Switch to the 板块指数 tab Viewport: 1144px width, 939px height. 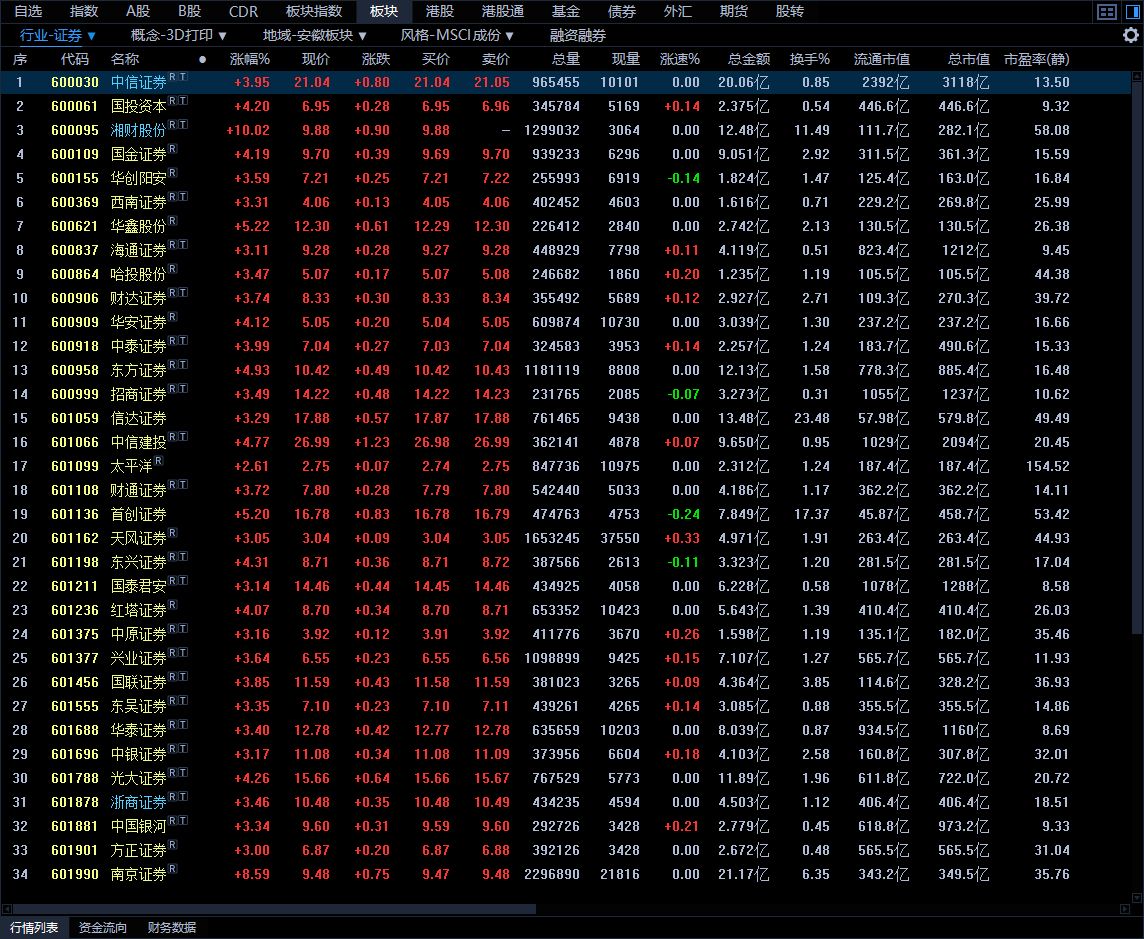[x=314, y=11]
